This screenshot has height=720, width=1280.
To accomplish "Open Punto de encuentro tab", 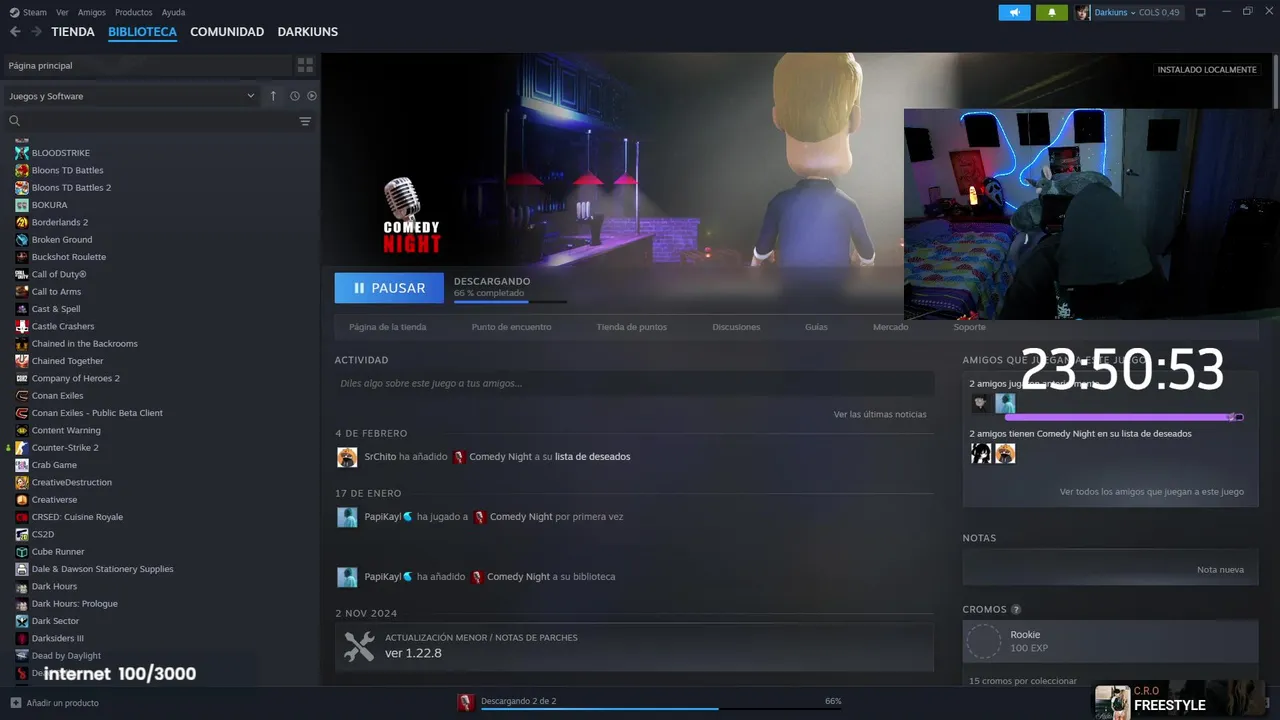I will click(x=511, y=327).
